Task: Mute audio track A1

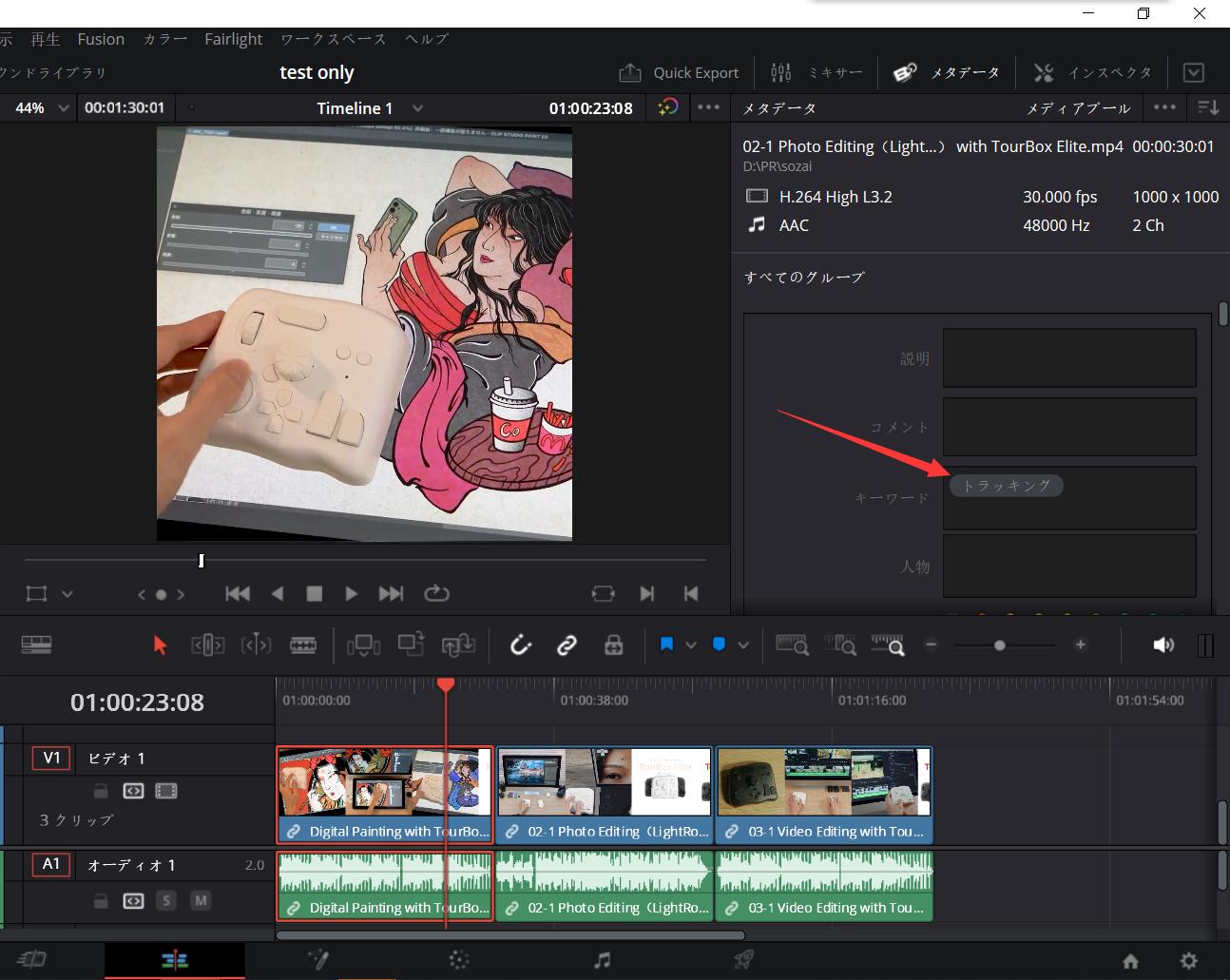Action: (201, 900)
